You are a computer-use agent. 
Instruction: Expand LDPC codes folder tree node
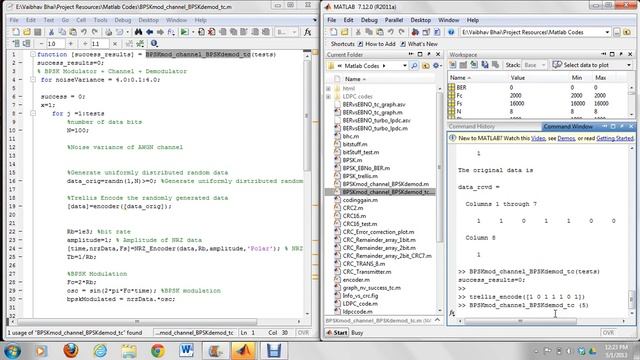[x=329, y=97]
